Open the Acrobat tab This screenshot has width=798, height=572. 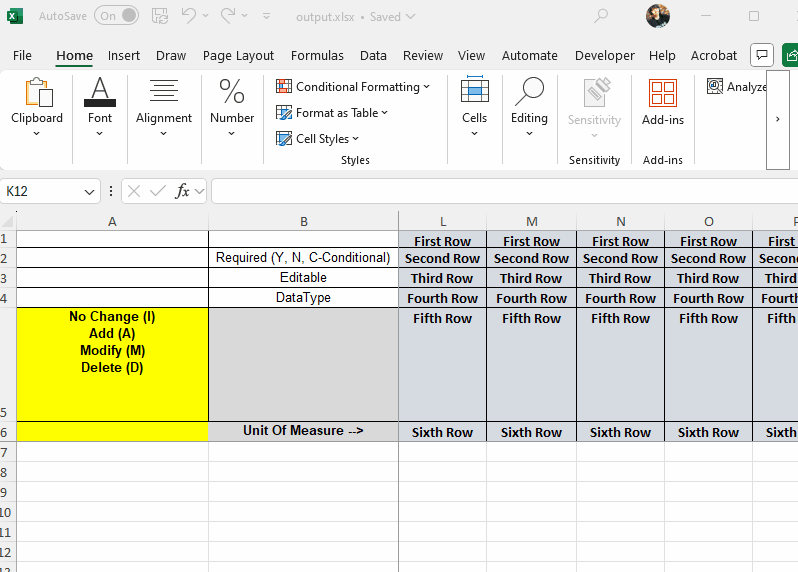(x=714, y=55)
